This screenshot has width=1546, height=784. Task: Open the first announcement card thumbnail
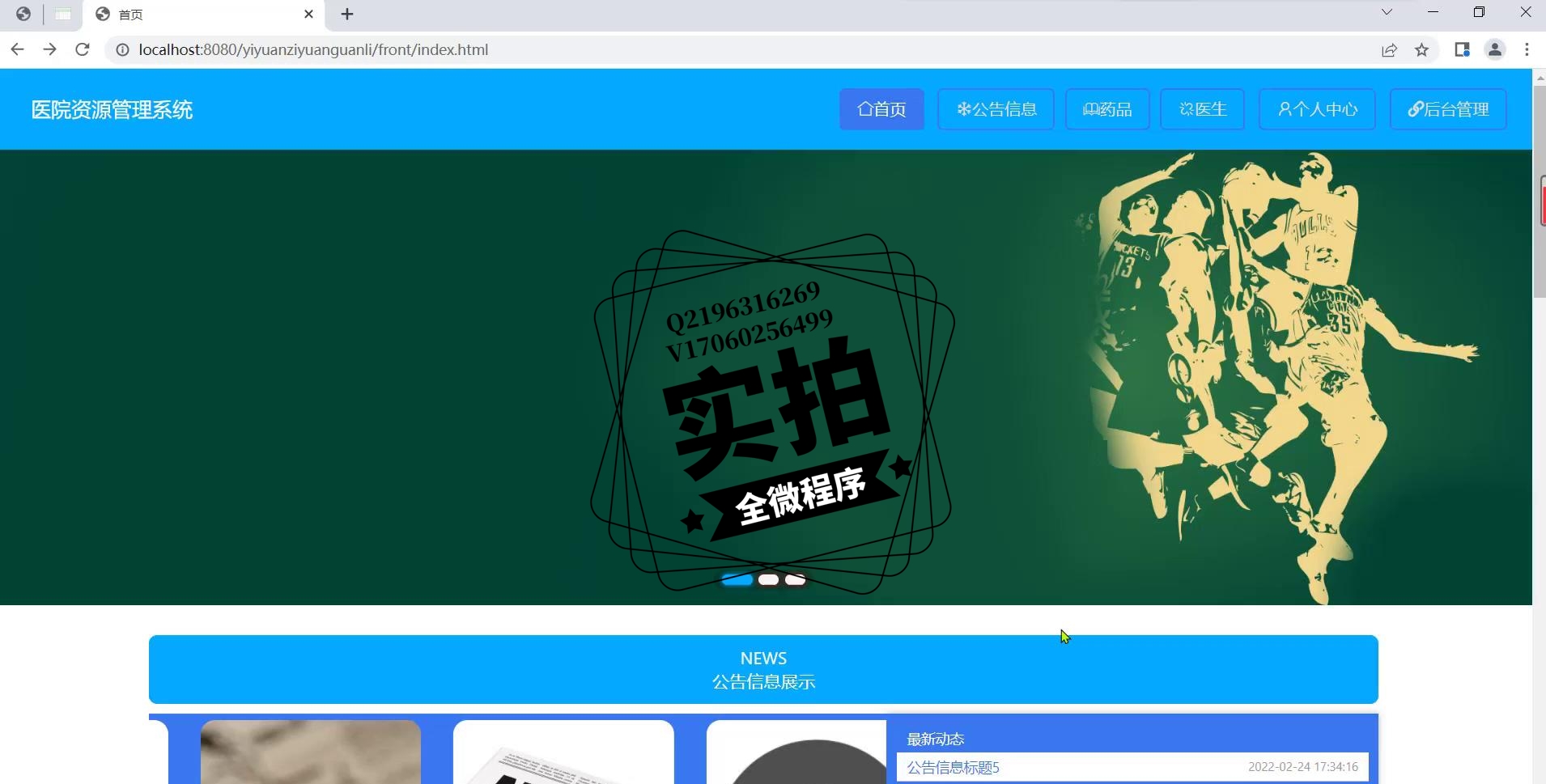coord(311,752)
